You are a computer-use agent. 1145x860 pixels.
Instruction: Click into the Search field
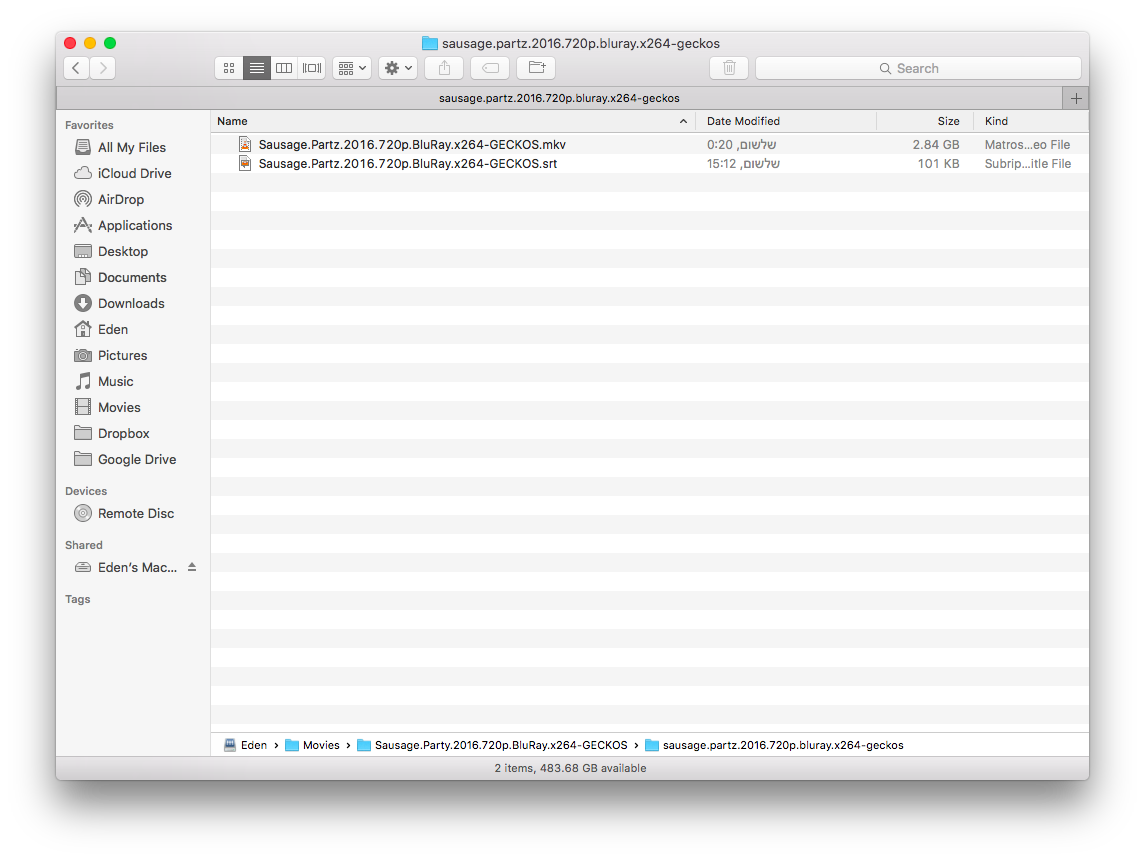click(918, 68)
